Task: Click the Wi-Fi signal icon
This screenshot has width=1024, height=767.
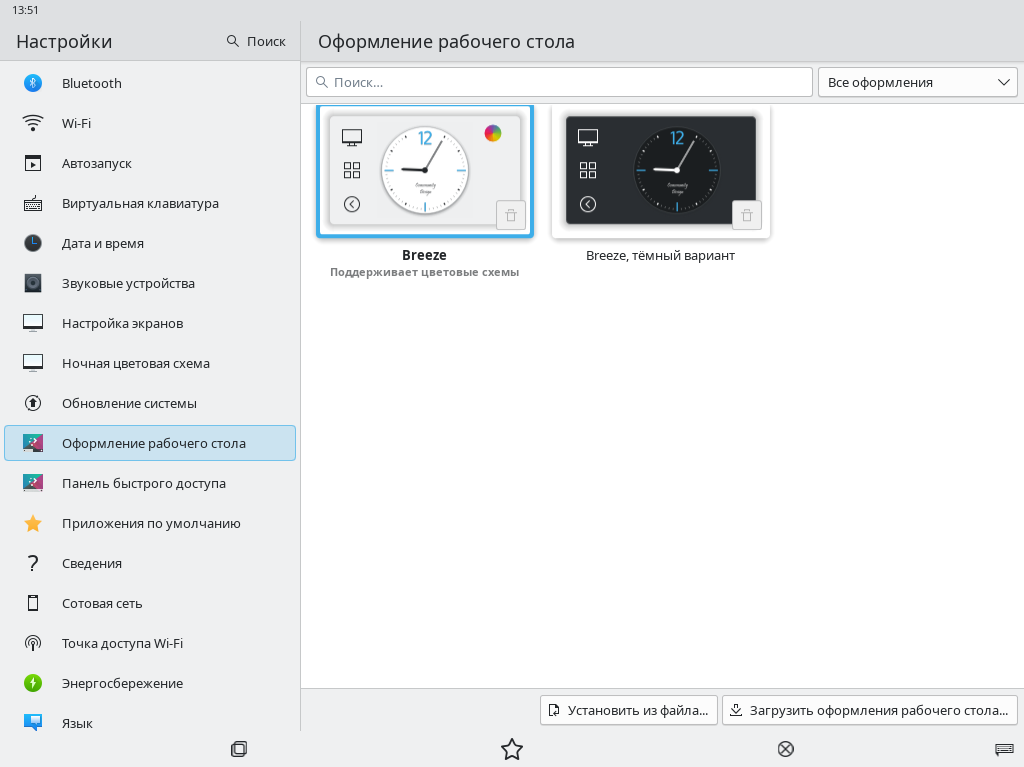Action: (x=33, y=123)
